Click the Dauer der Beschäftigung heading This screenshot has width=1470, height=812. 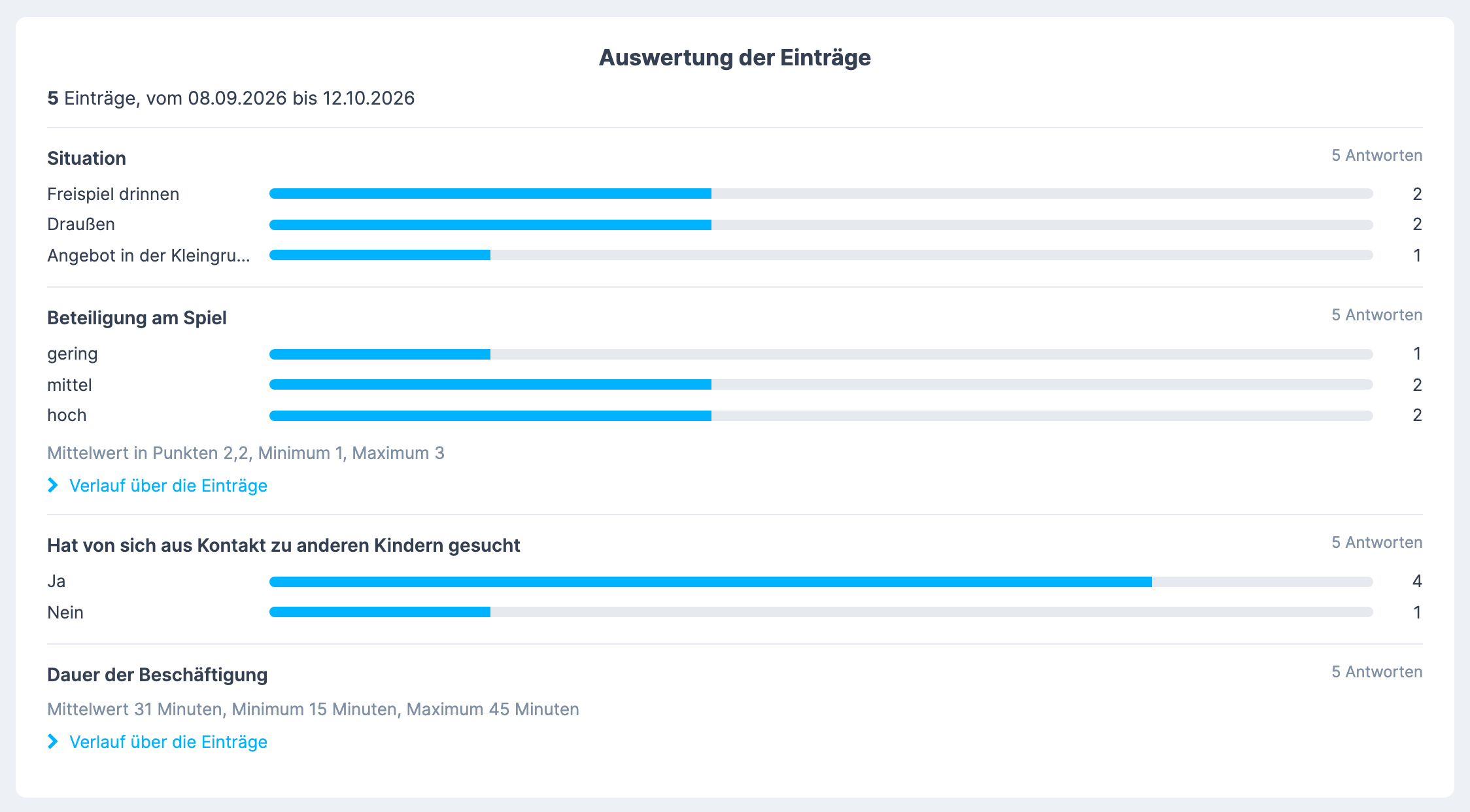click(158, 675)
